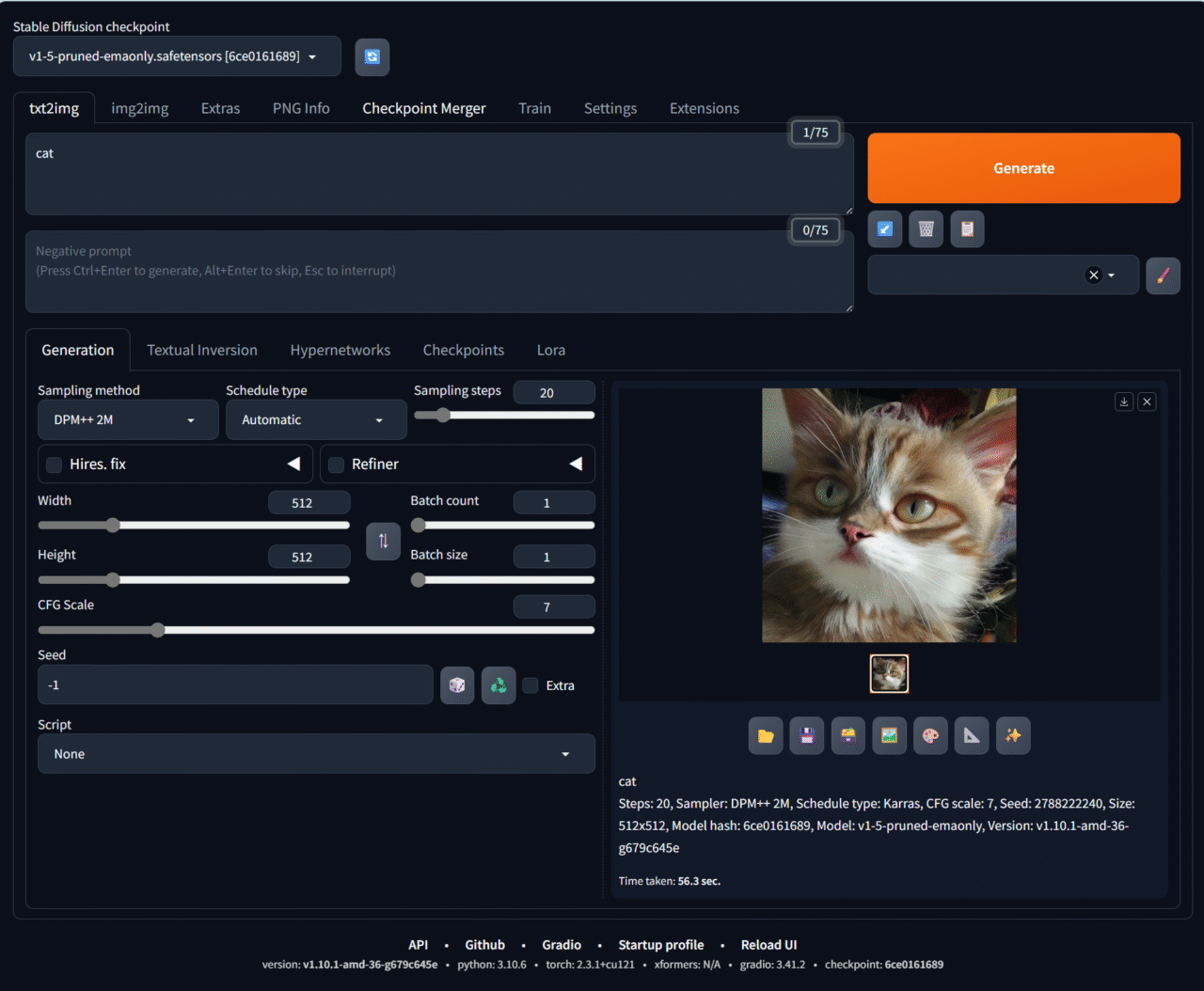This screenshot has width=1204, height=991.
Task: Send the image to extras
Action: pyautogui.click(x=972, y=735)
